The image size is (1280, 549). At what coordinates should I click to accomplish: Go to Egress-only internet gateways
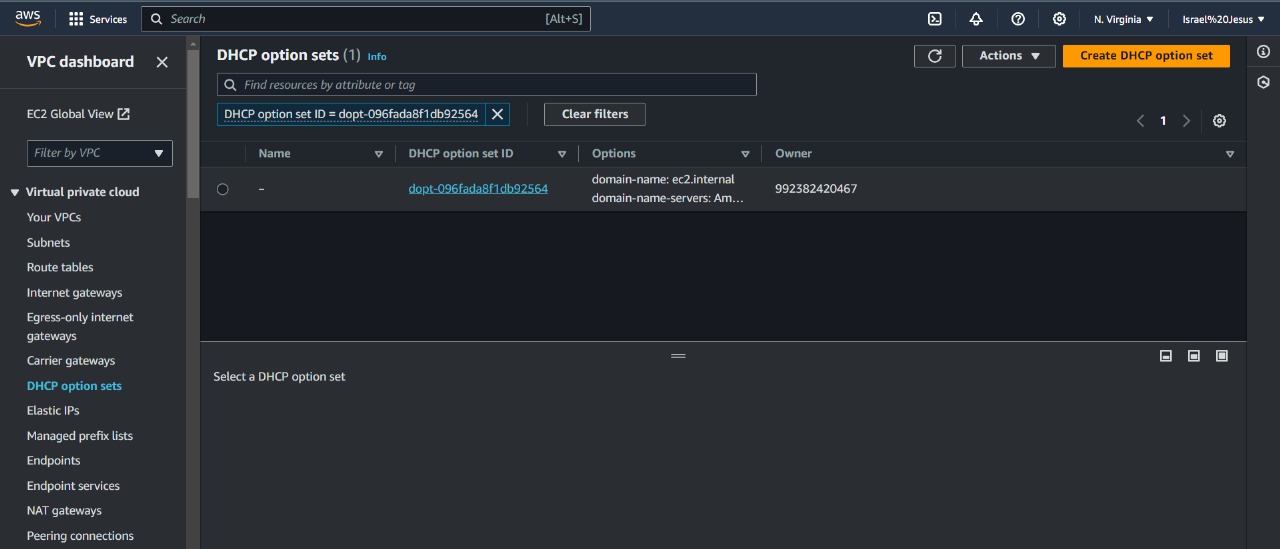[80, 327]
